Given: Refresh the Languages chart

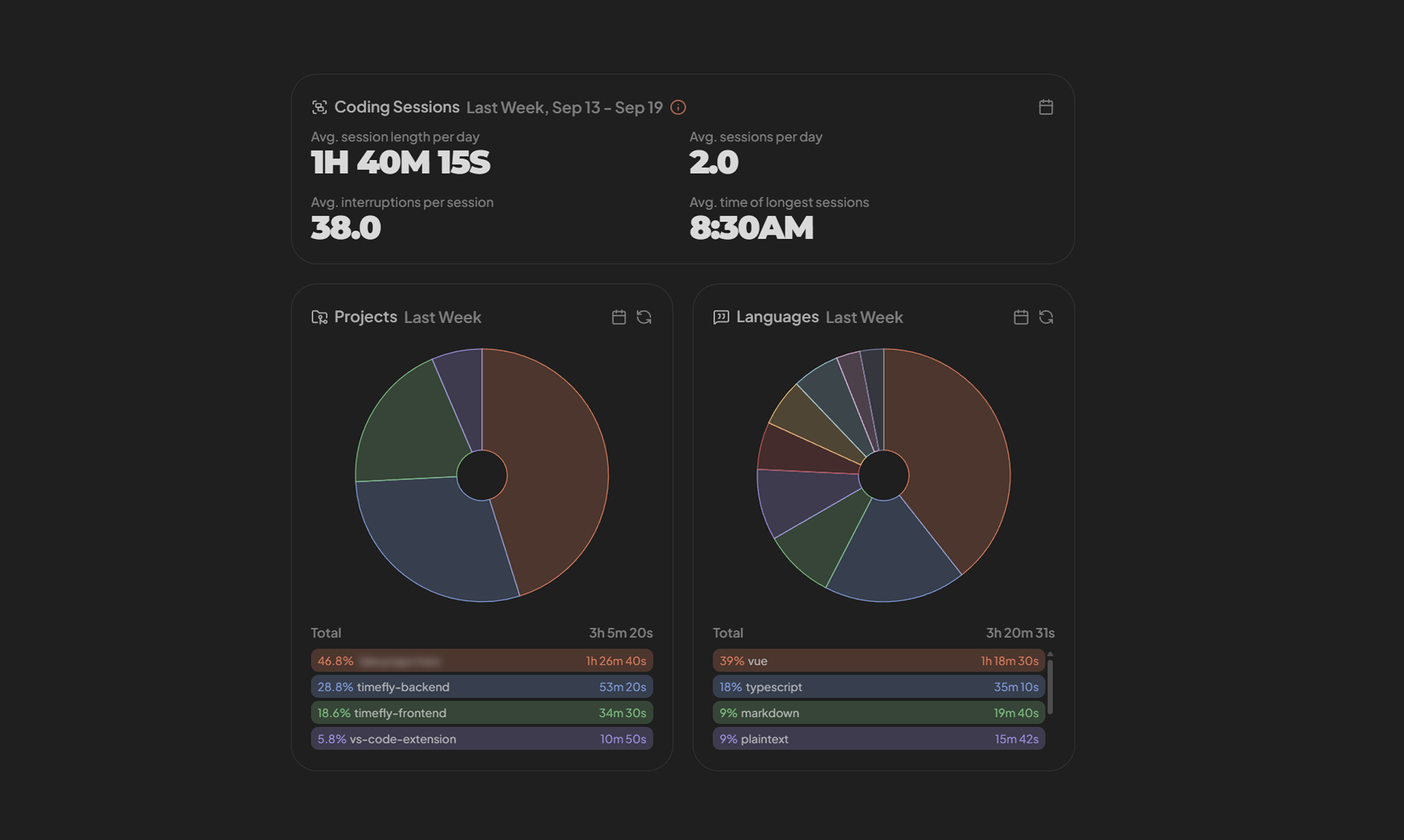Looking at the screenshot, I should point(1046,317).
